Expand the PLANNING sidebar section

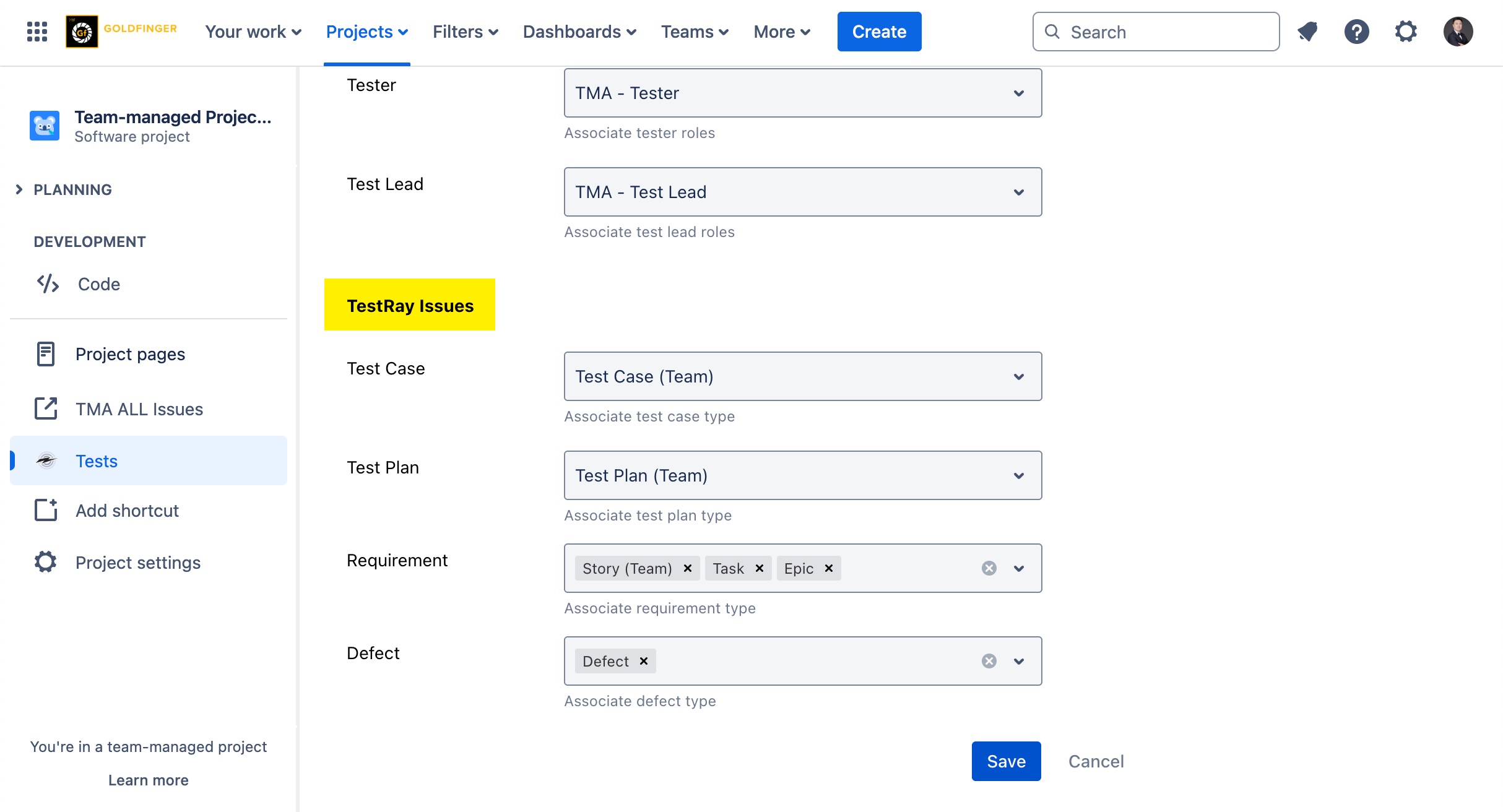click(19, 190)
